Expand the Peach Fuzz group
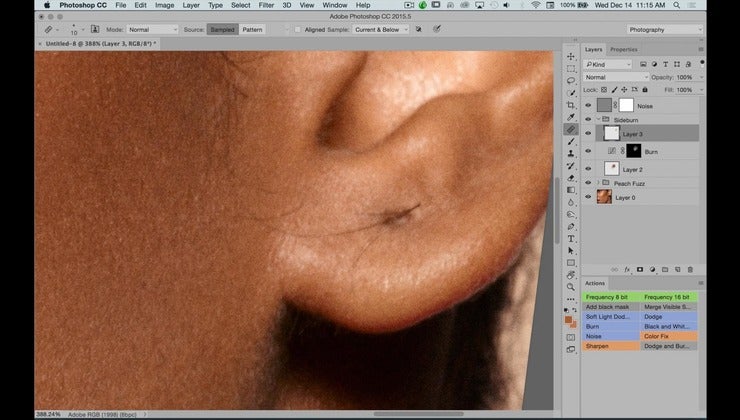The image size is (740, 420). [x=598, y=183]
